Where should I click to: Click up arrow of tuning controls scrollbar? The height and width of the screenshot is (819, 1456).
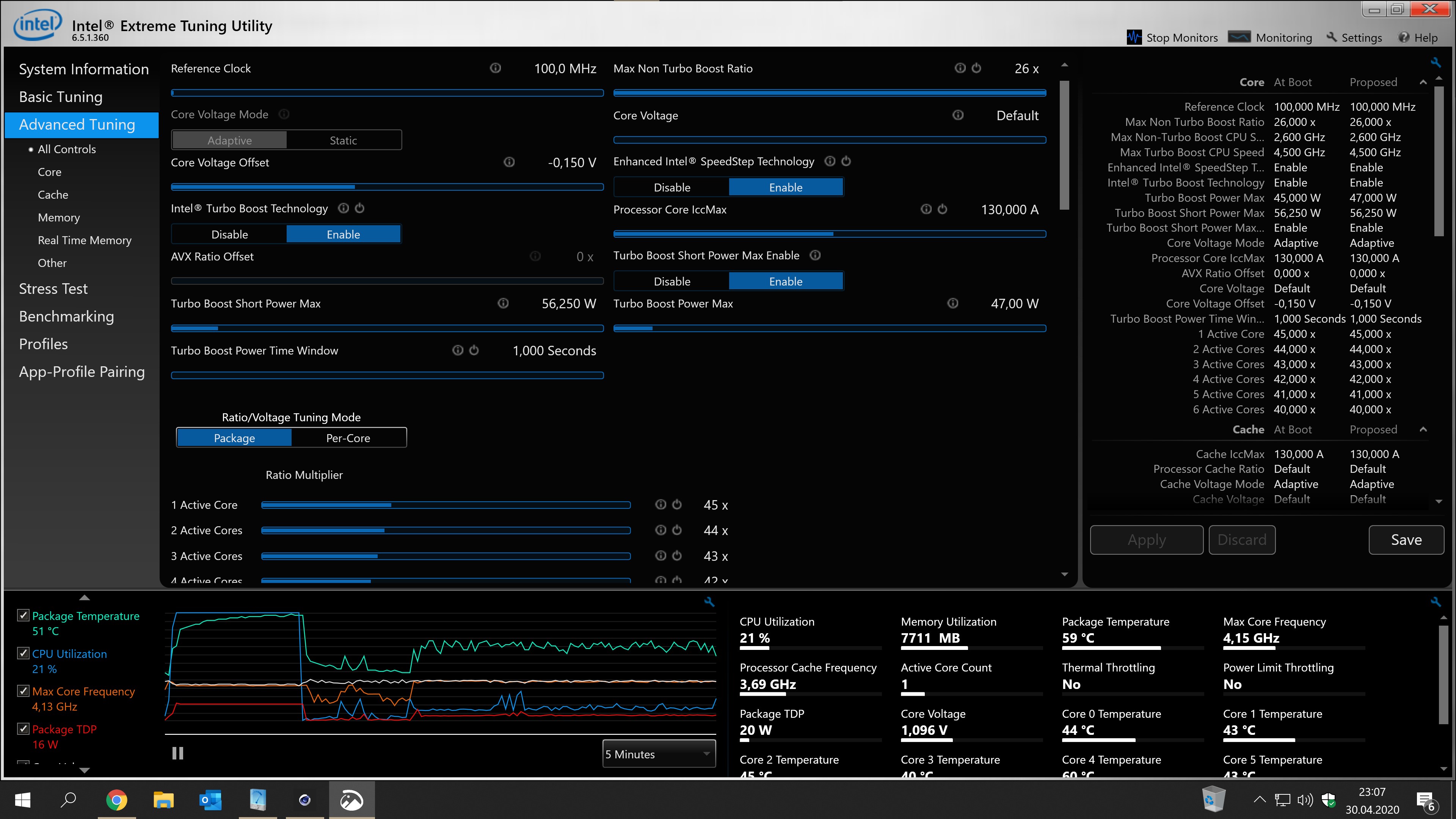[x=1064, y=66]
